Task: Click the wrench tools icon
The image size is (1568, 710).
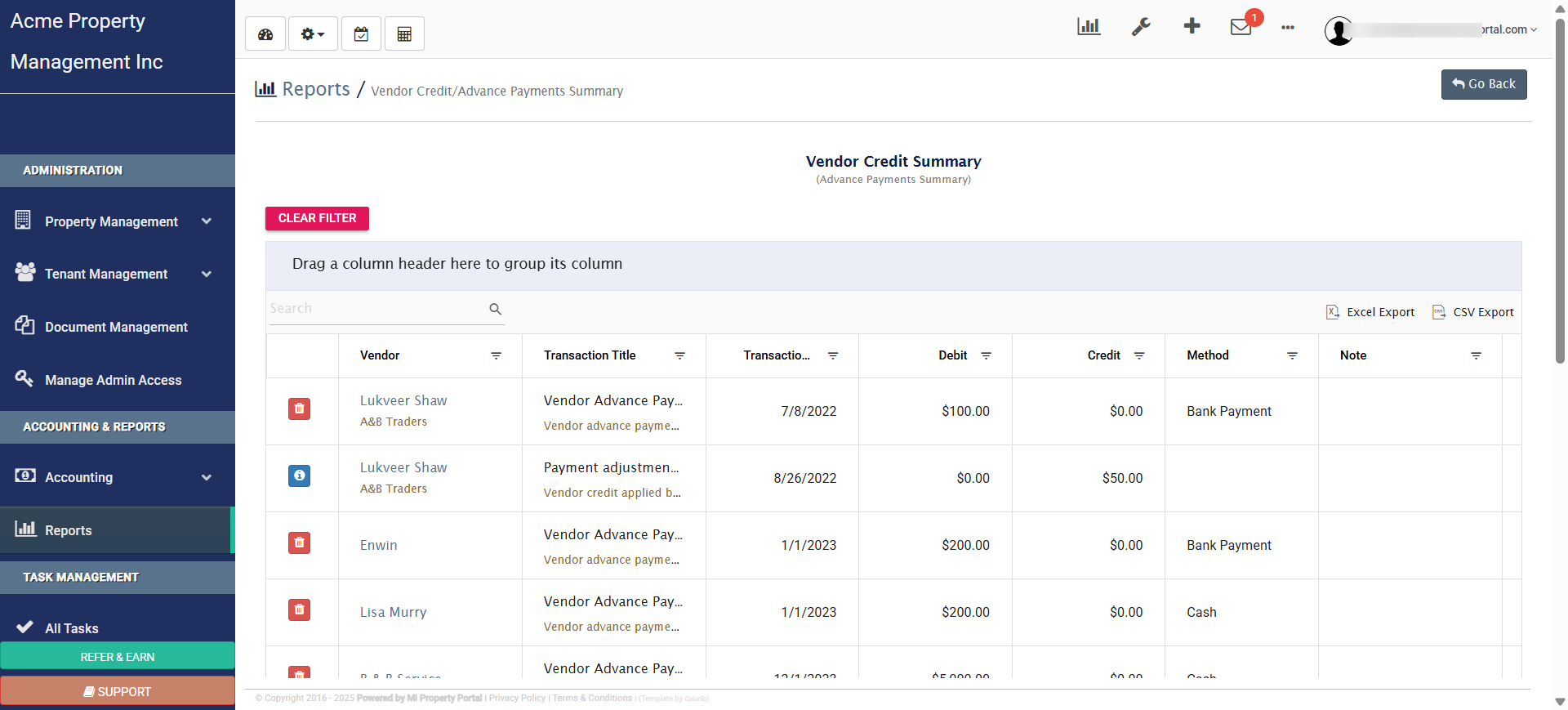Action: [x=1141, y=27]
